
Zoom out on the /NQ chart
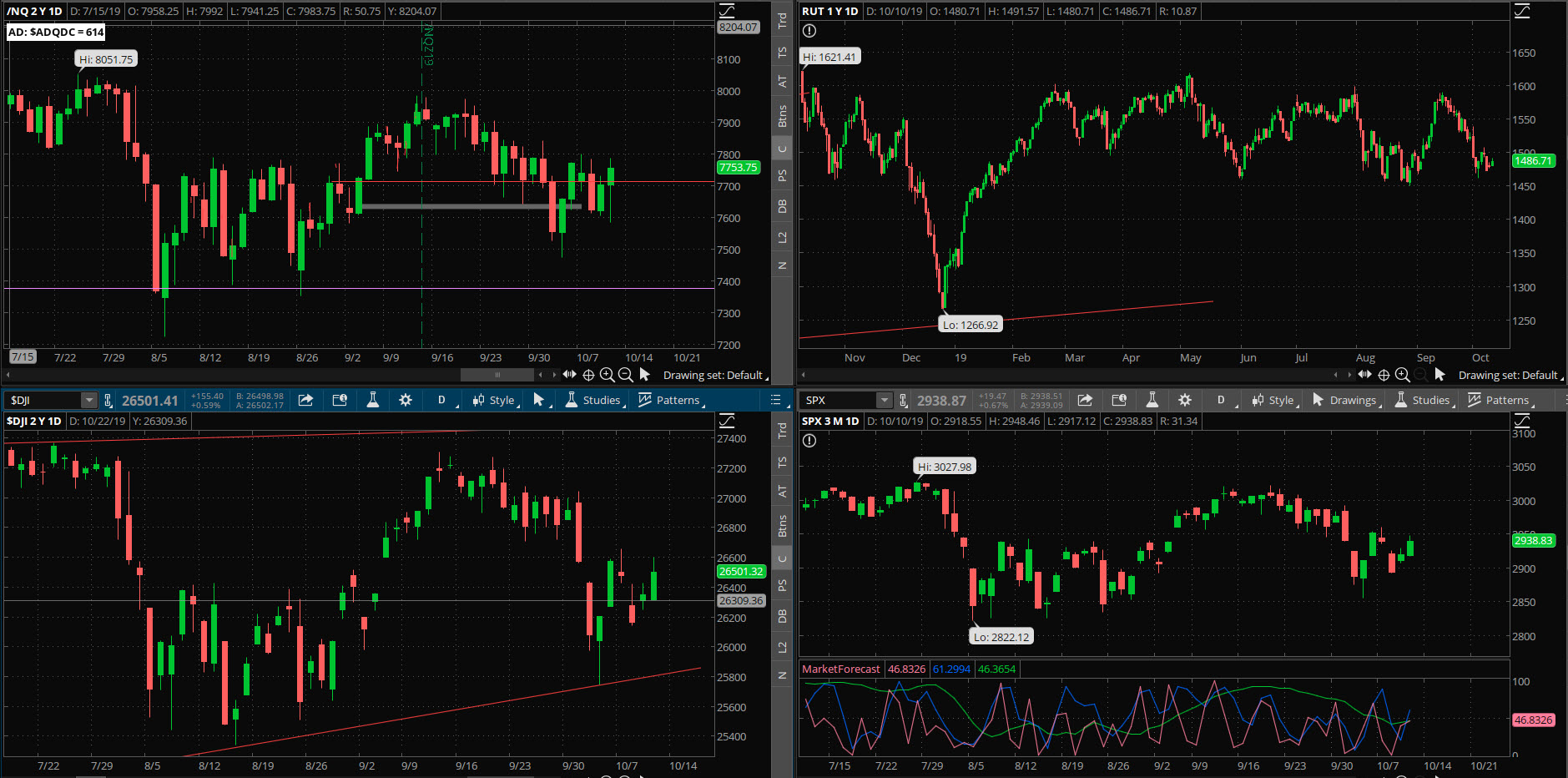(626, 375)
